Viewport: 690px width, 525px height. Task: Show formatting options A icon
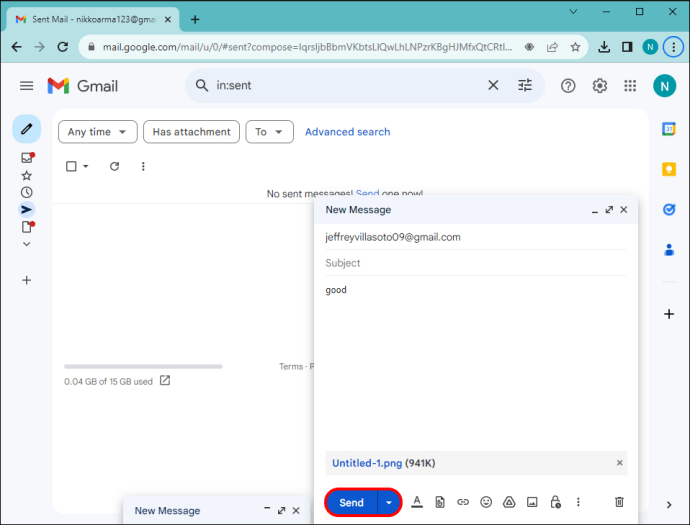pyautogui.click(x=417, y=502)
